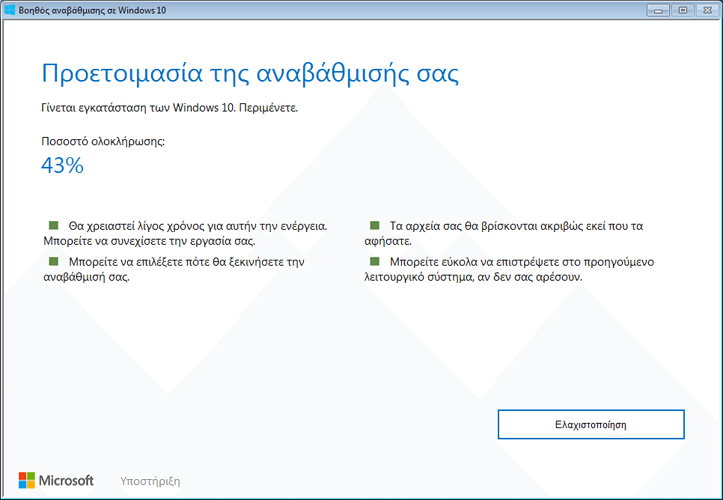723x500 pixels.
Task: Click text Γίνεται εγκατάσταση των Windows 10
Action: [139, 108]
